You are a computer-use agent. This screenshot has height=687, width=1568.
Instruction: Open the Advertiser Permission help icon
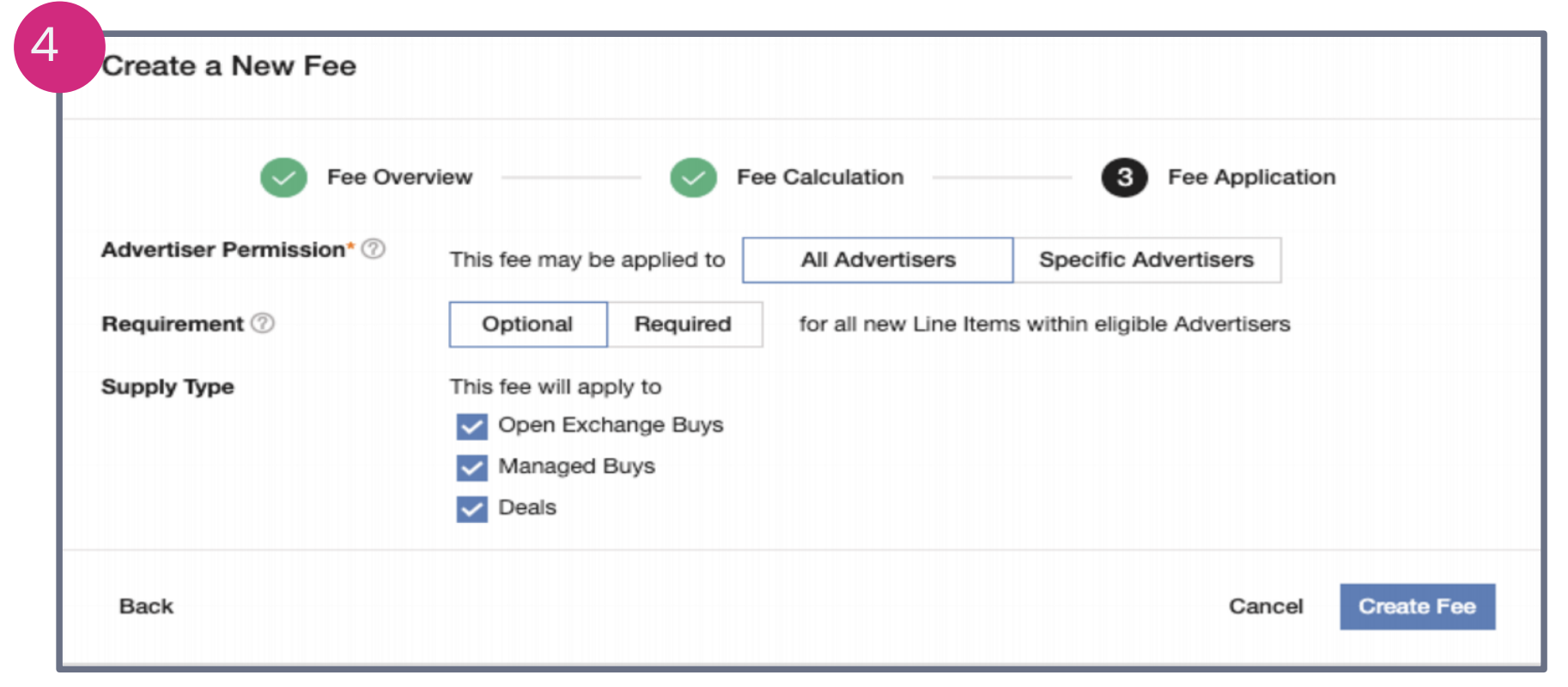point(374,249)
